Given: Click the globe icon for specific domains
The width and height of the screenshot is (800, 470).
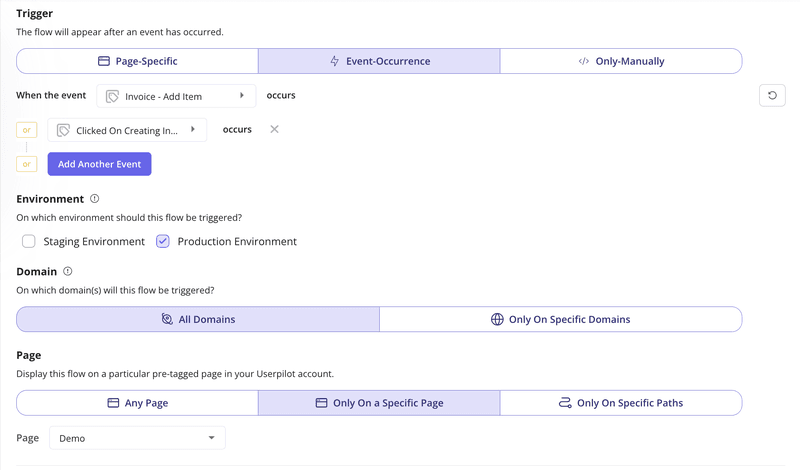Looking at the screenshot, I should coord(497,320).
